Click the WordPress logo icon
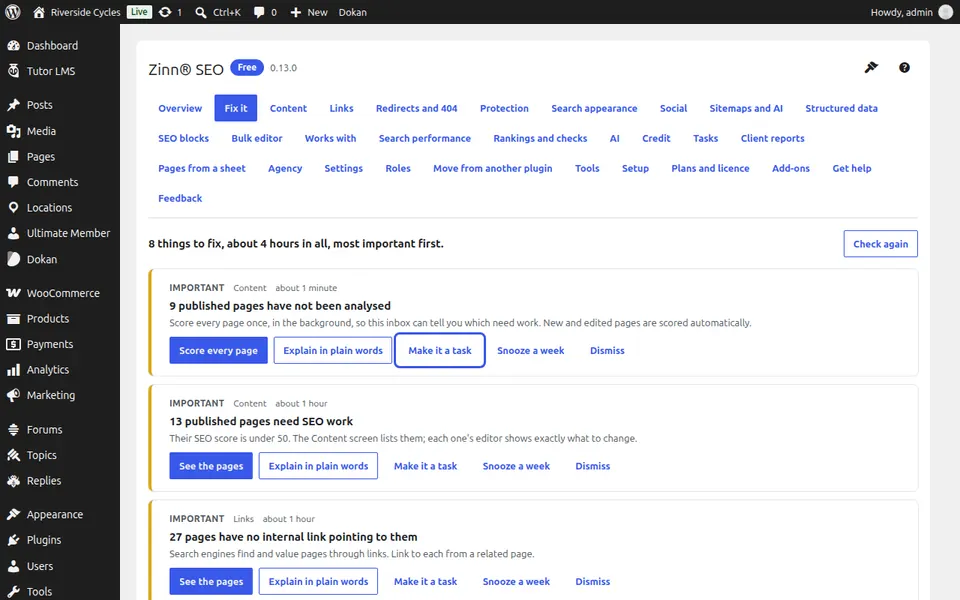 pyautogui.click(x=13, y=12)
